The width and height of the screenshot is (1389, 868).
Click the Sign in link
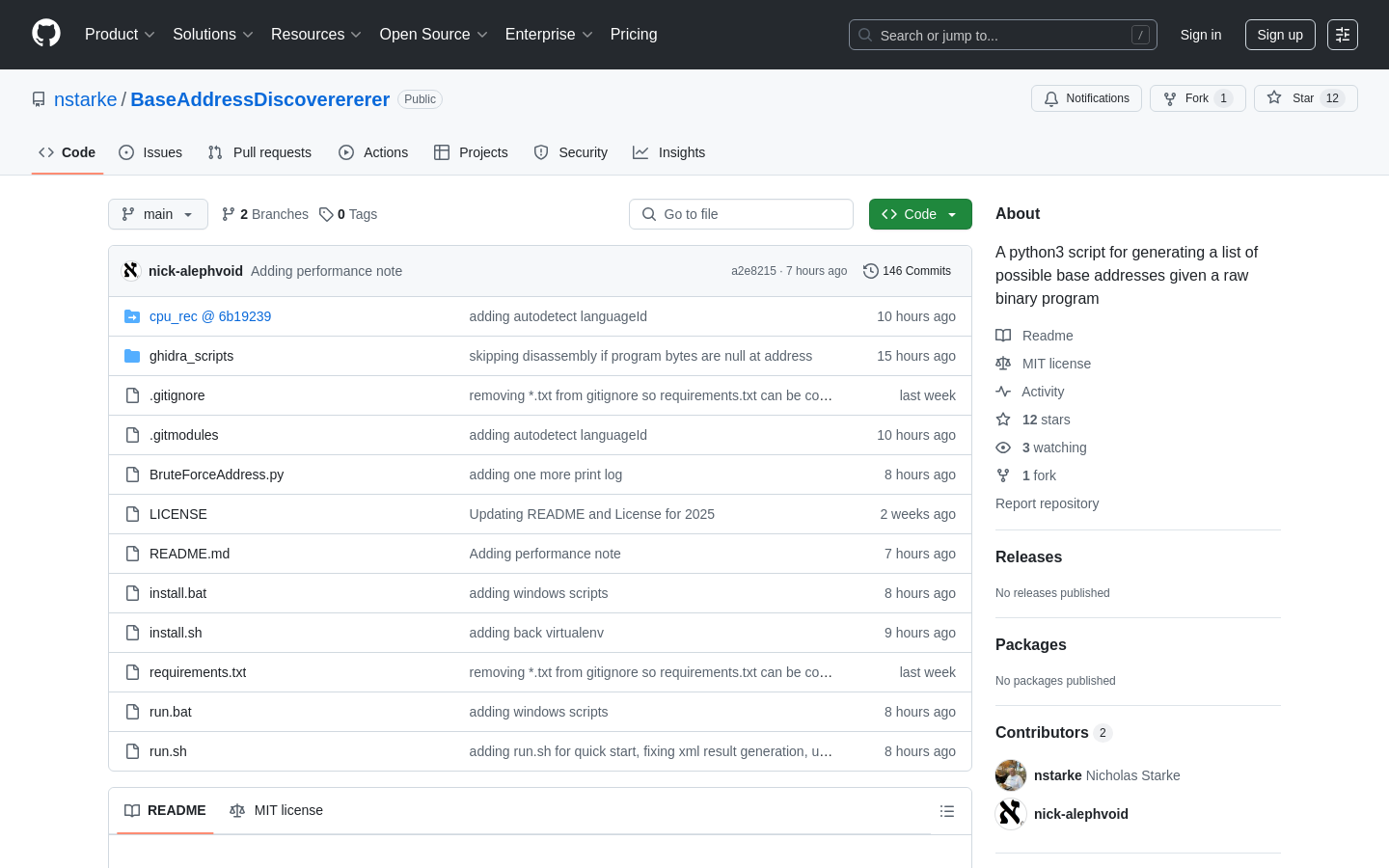[x=1201, y=35]
